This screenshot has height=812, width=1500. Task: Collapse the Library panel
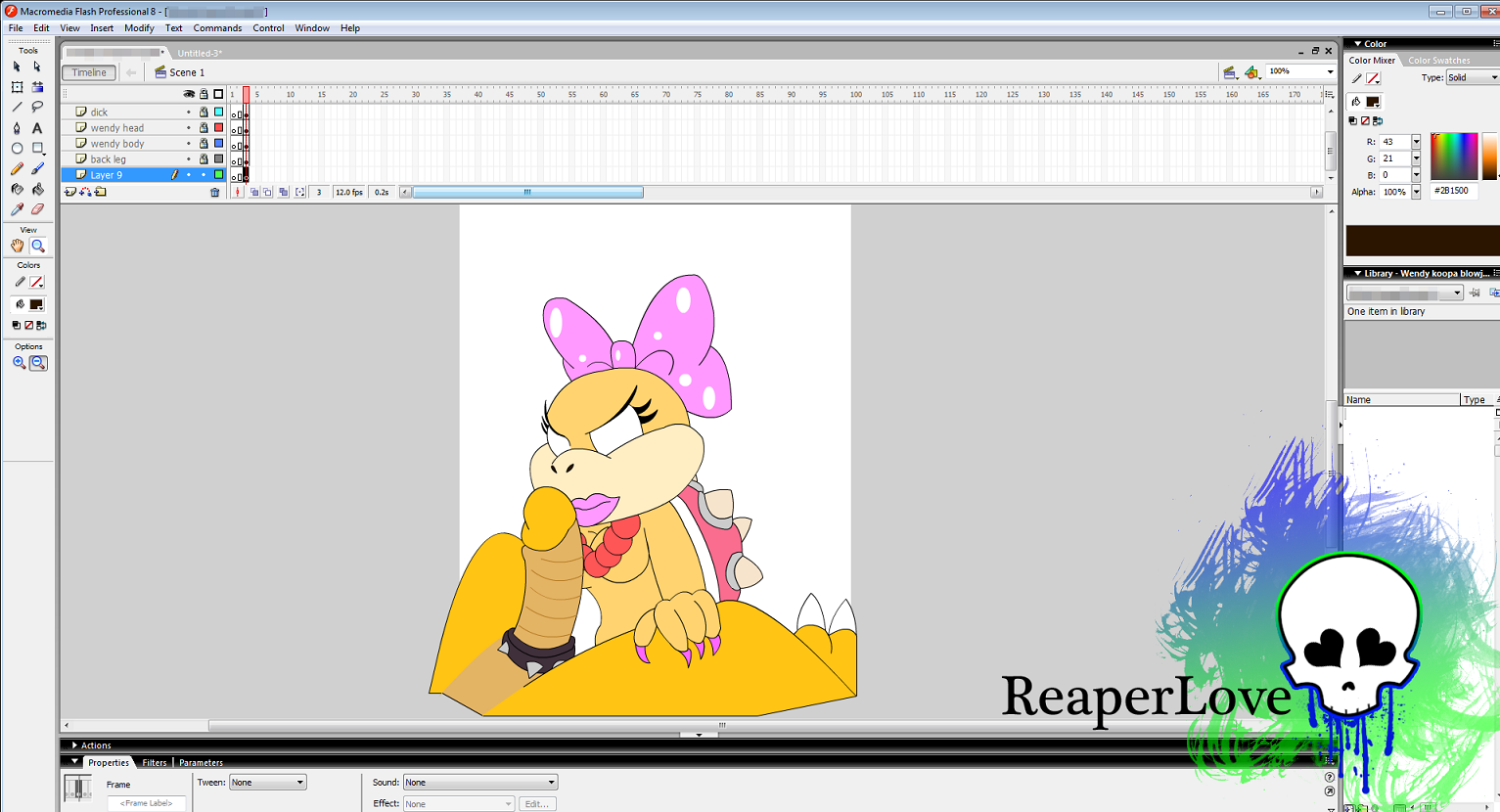[x=1358, y=274]
